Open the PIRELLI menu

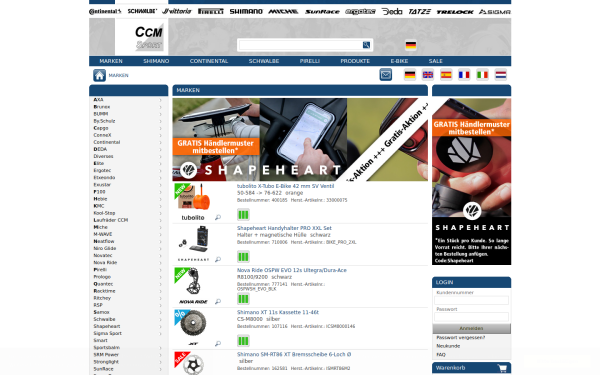coord(310,61)
